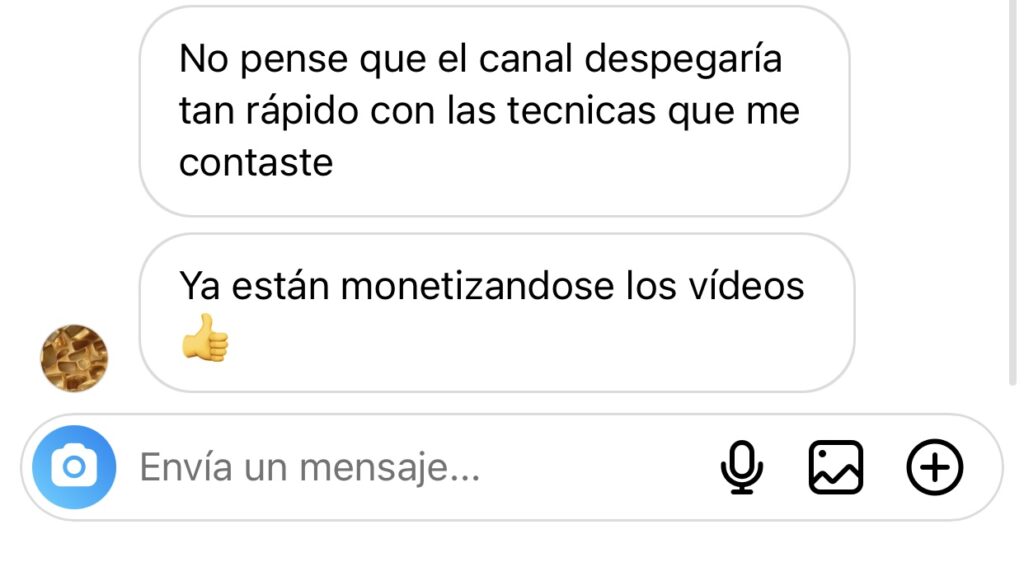Viewport: 1024px width, 562px height.
Task: Select the "Ya están monetizandose" message bubble
Action: (x=497, y=313)
